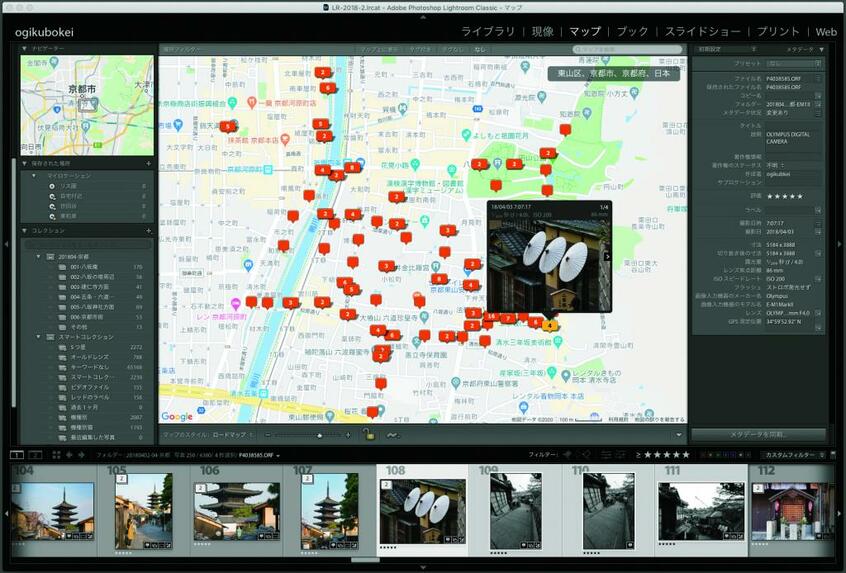Open the カスタムフィルター dropdown

793,455
